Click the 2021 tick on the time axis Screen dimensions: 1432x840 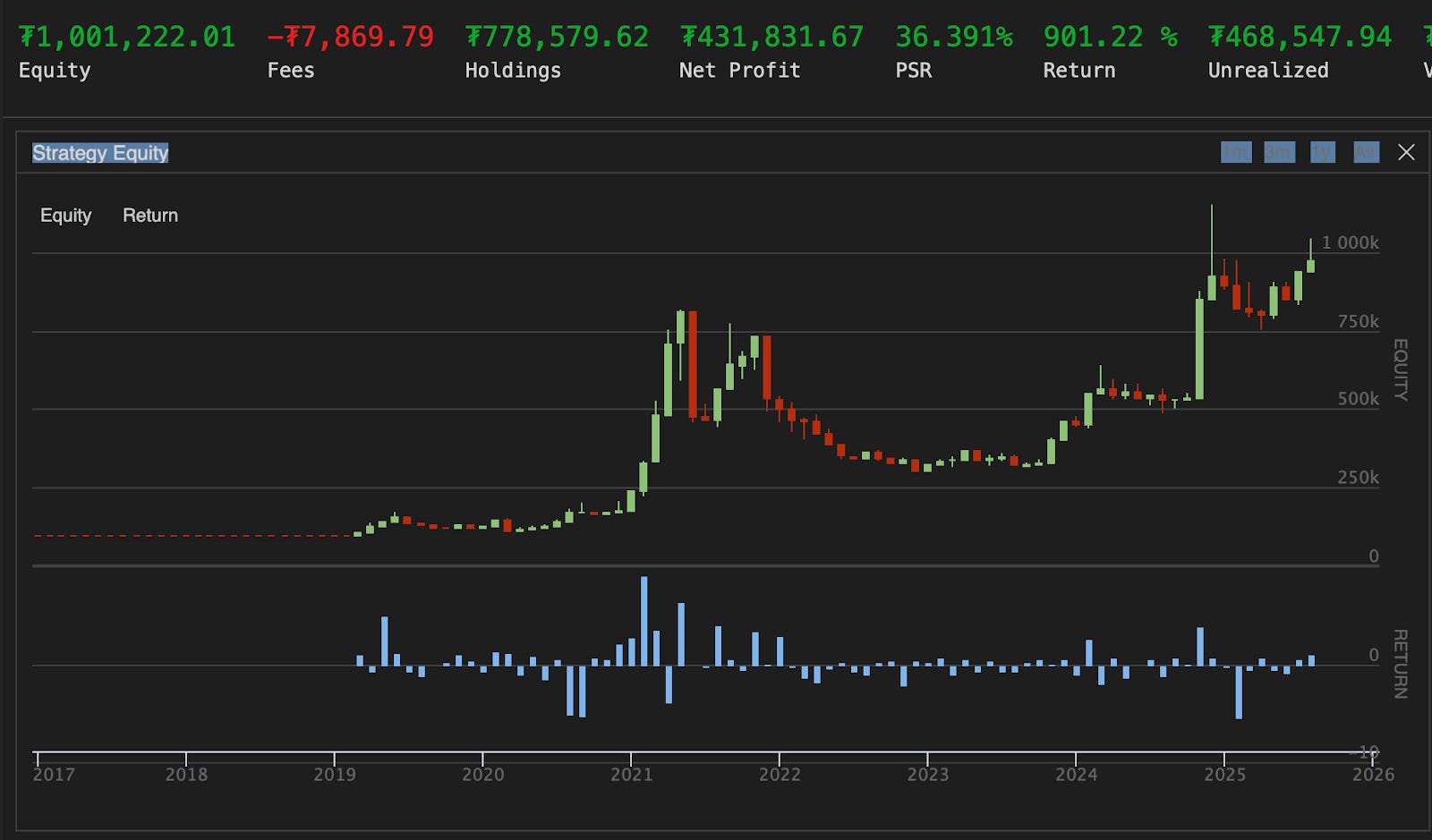pyautogui.click(x=632, y=775)
